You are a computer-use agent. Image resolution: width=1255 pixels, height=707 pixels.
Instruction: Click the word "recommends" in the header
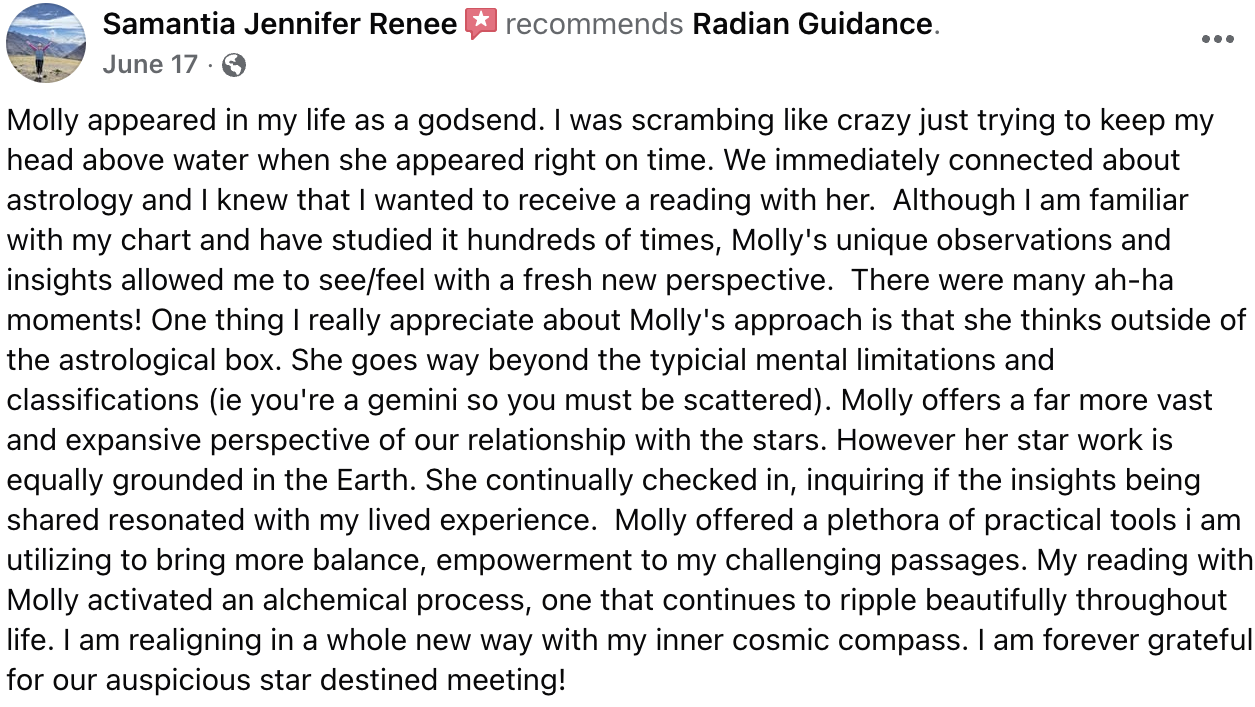pyautogui.click(x=594, y=24)
